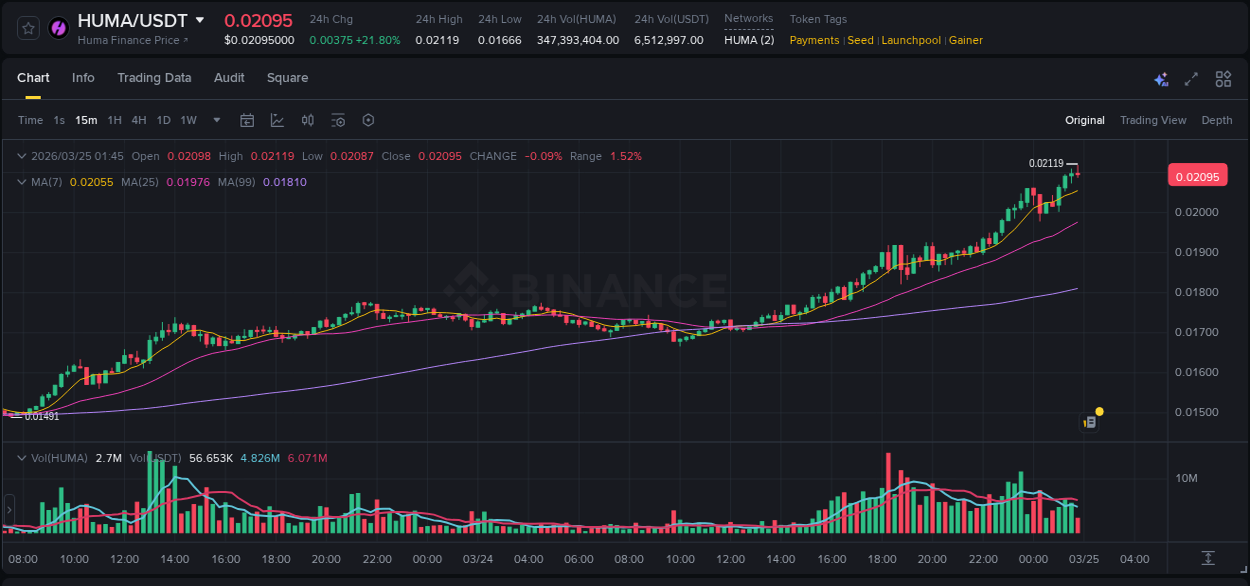Change the candlestick chart style icon
1250x586 pixels.
pos(308,120)
